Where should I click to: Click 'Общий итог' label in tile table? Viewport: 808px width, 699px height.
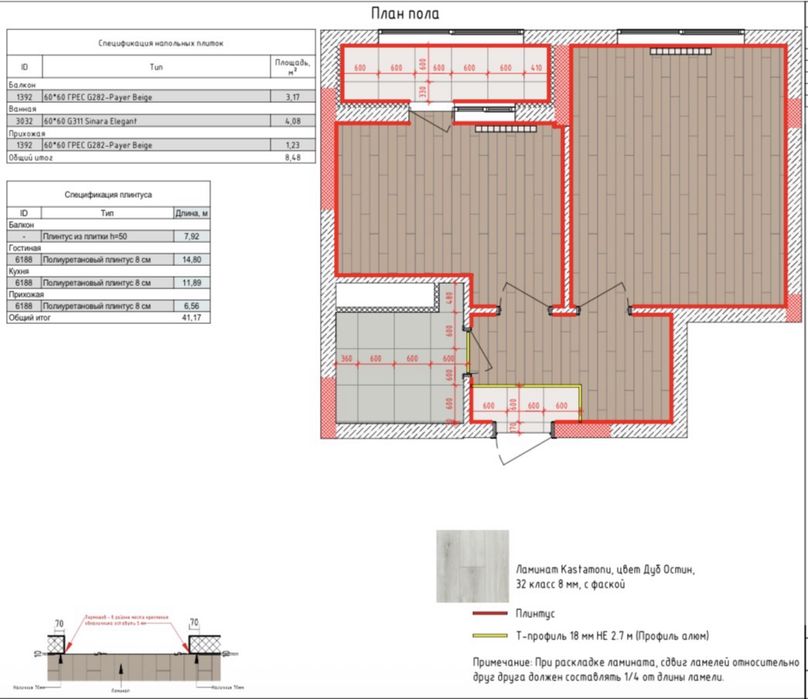(x=30, y=157)
